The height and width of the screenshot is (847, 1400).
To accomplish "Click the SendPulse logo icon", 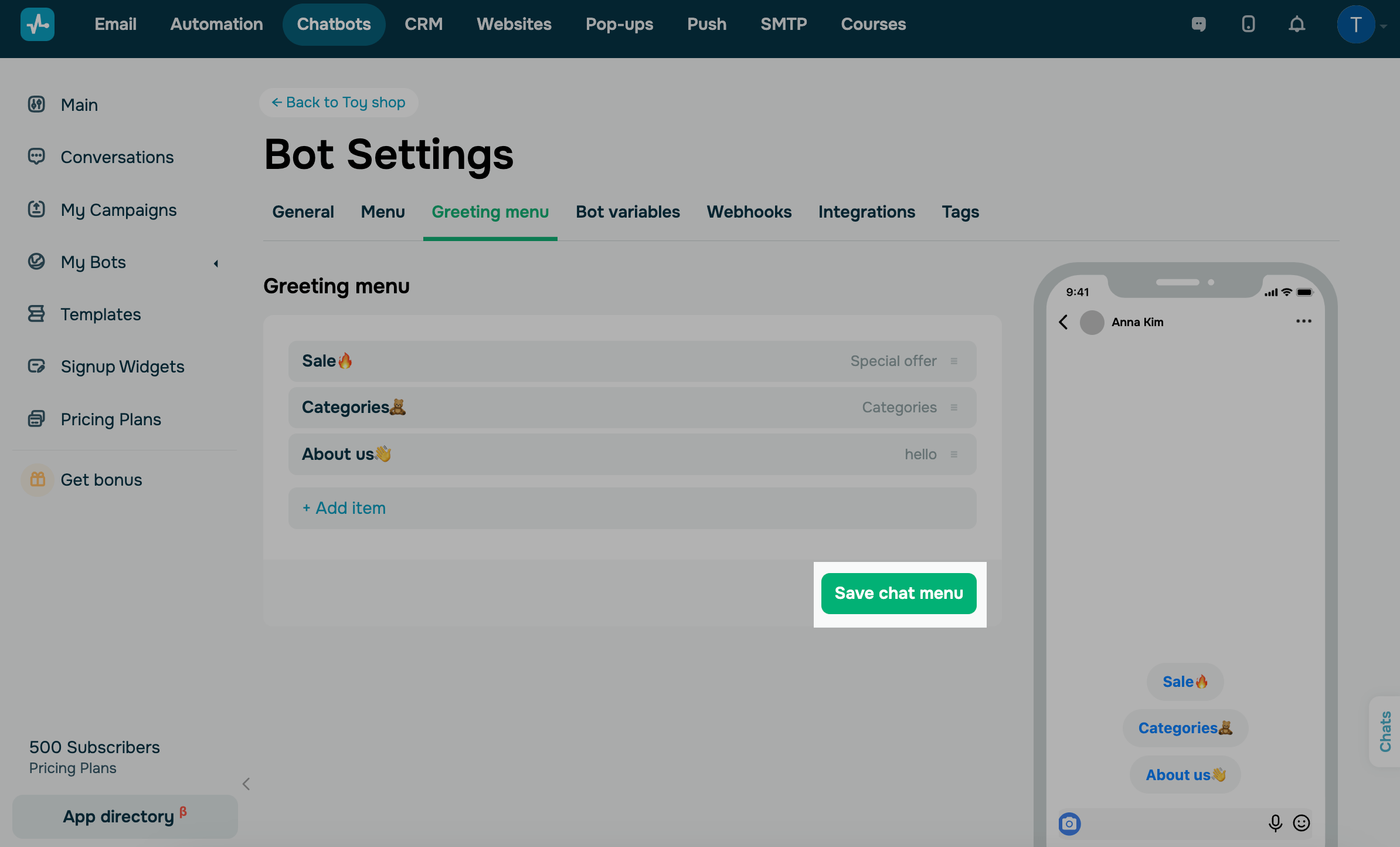I will (38, 24).
